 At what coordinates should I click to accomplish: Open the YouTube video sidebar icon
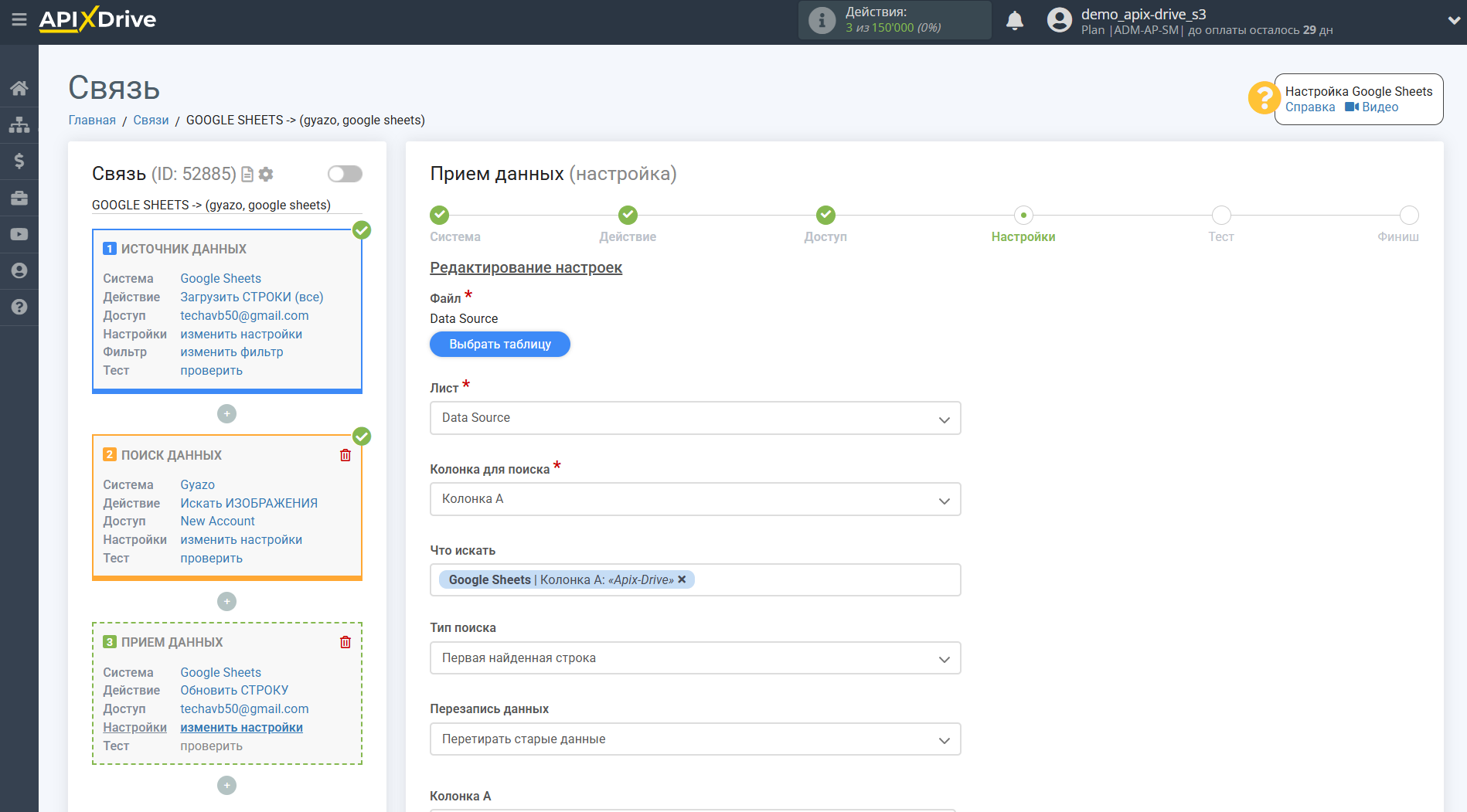[x=19, y=234]
